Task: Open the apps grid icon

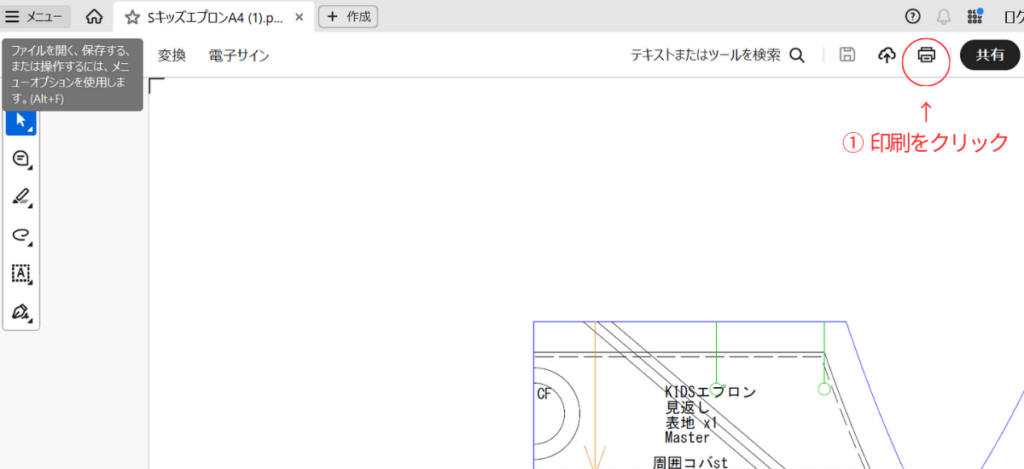Action: coord(975,16)
